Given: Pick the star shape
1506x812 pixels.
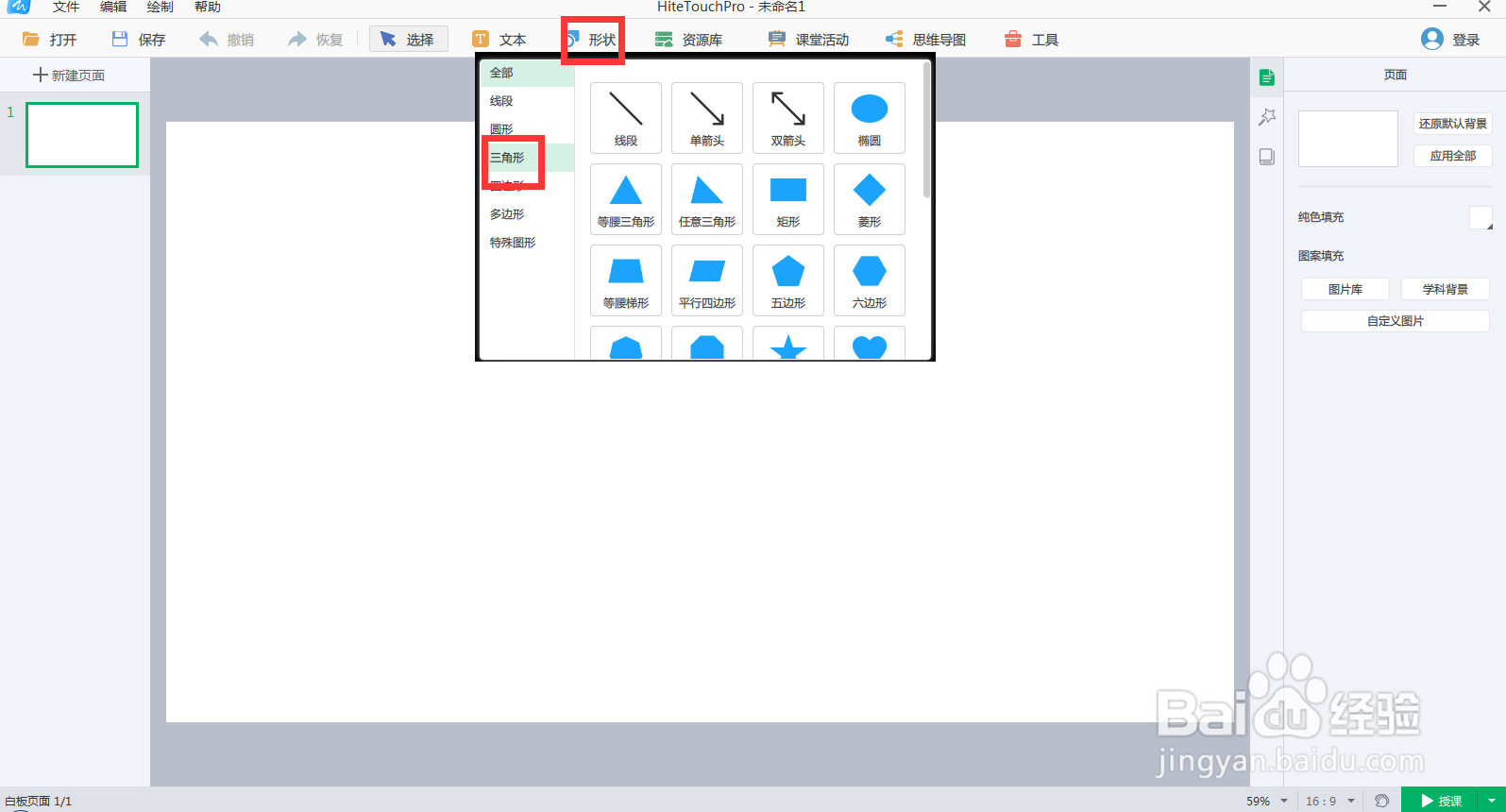Looking at the screenshot, I should pyautogui.click(x=788, y=345).
